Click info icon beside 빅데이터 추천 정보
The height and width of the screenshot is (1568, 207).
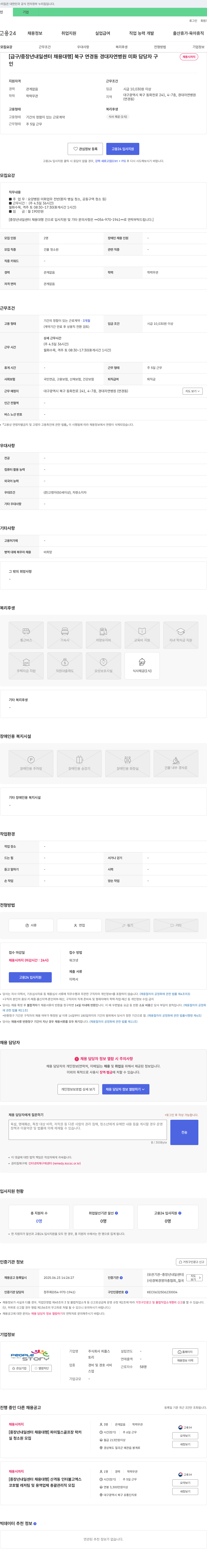pos(35,1523)
